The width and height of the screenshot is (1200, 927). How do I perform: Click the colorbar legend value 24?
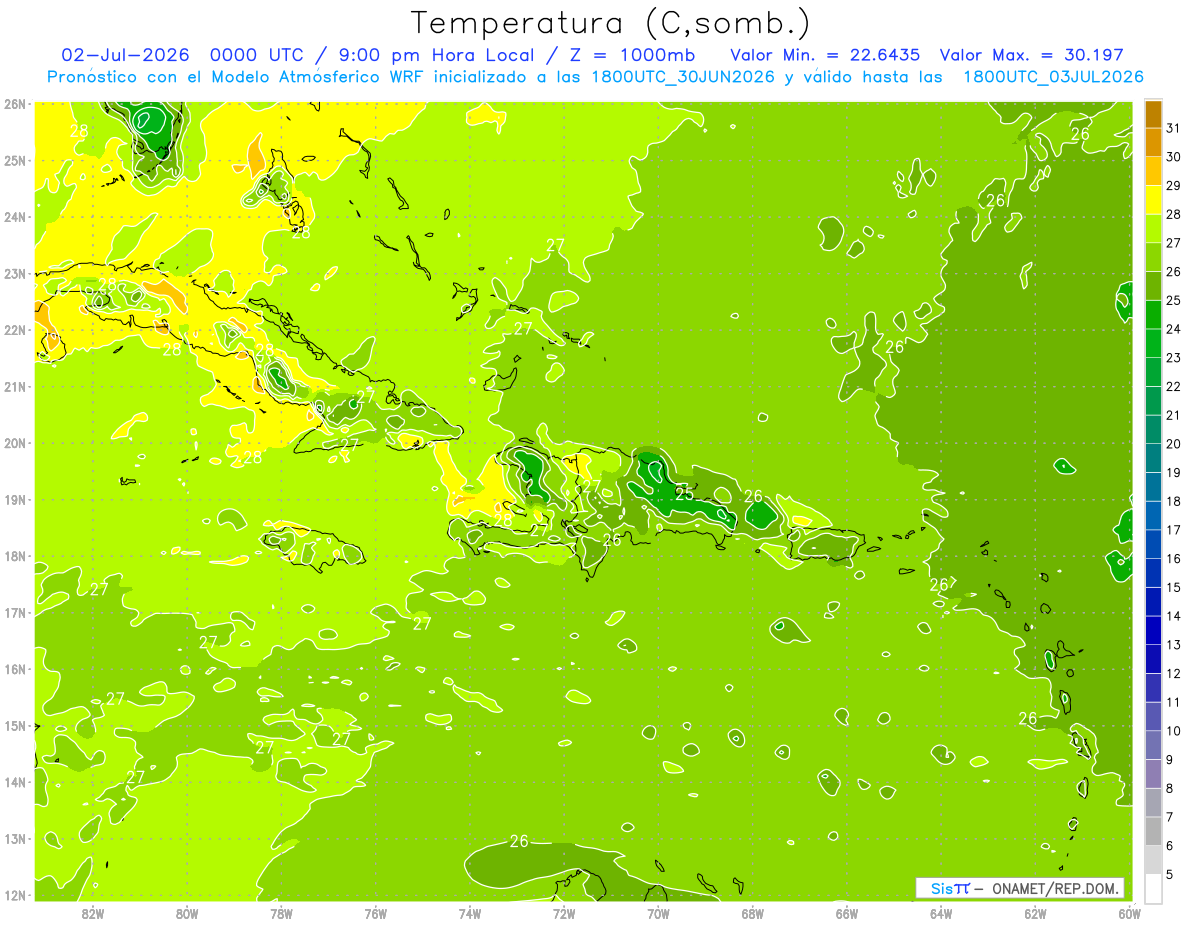(1173, 328)
